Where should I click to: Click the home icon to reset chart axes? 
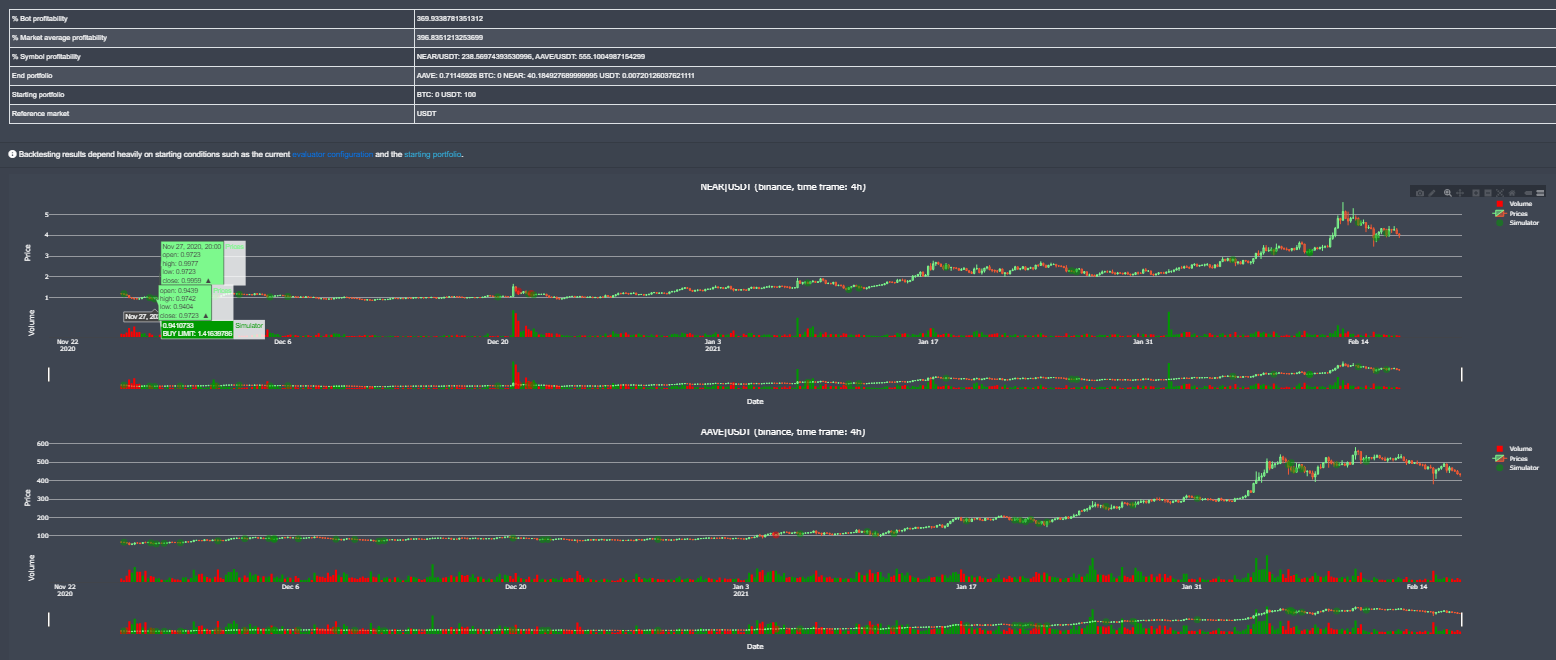pos(1512,193)
